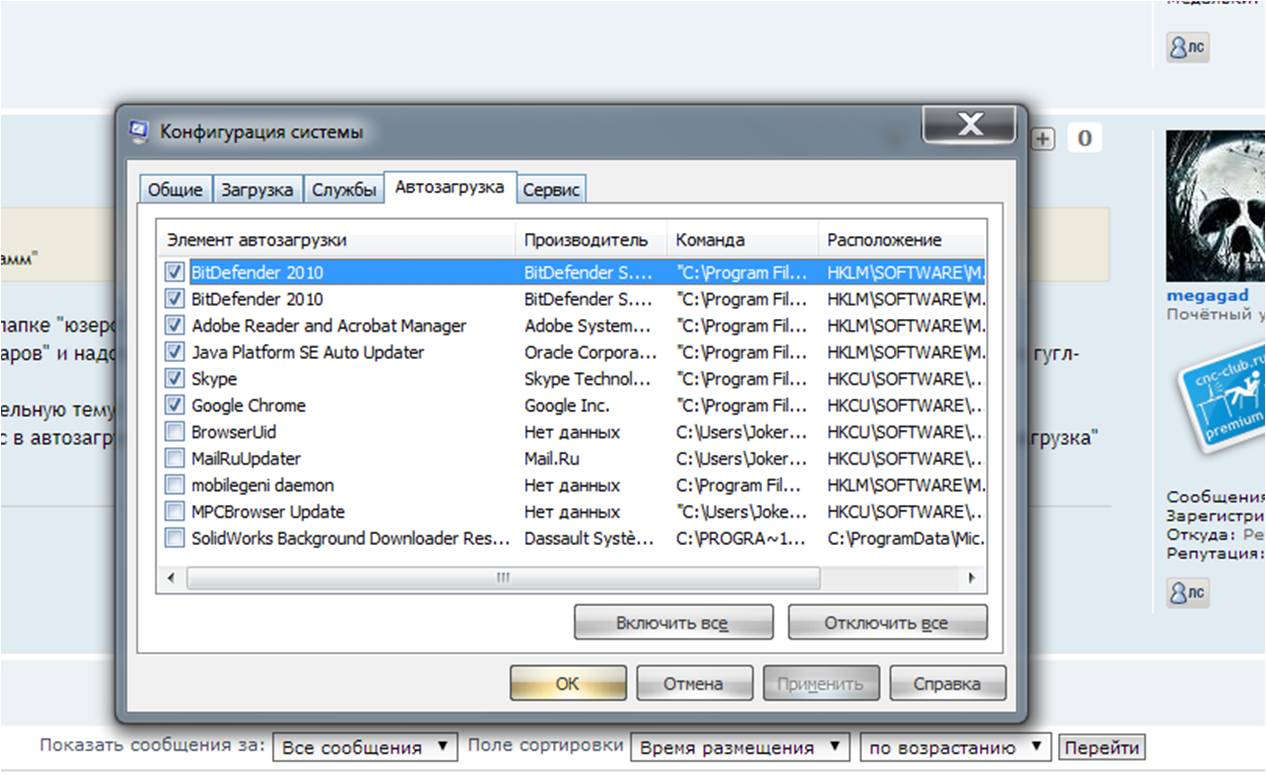Enable the mobilegeni daemon startup item
Viewport: 1266px width, 782px height.
click(x=175, y=485)
